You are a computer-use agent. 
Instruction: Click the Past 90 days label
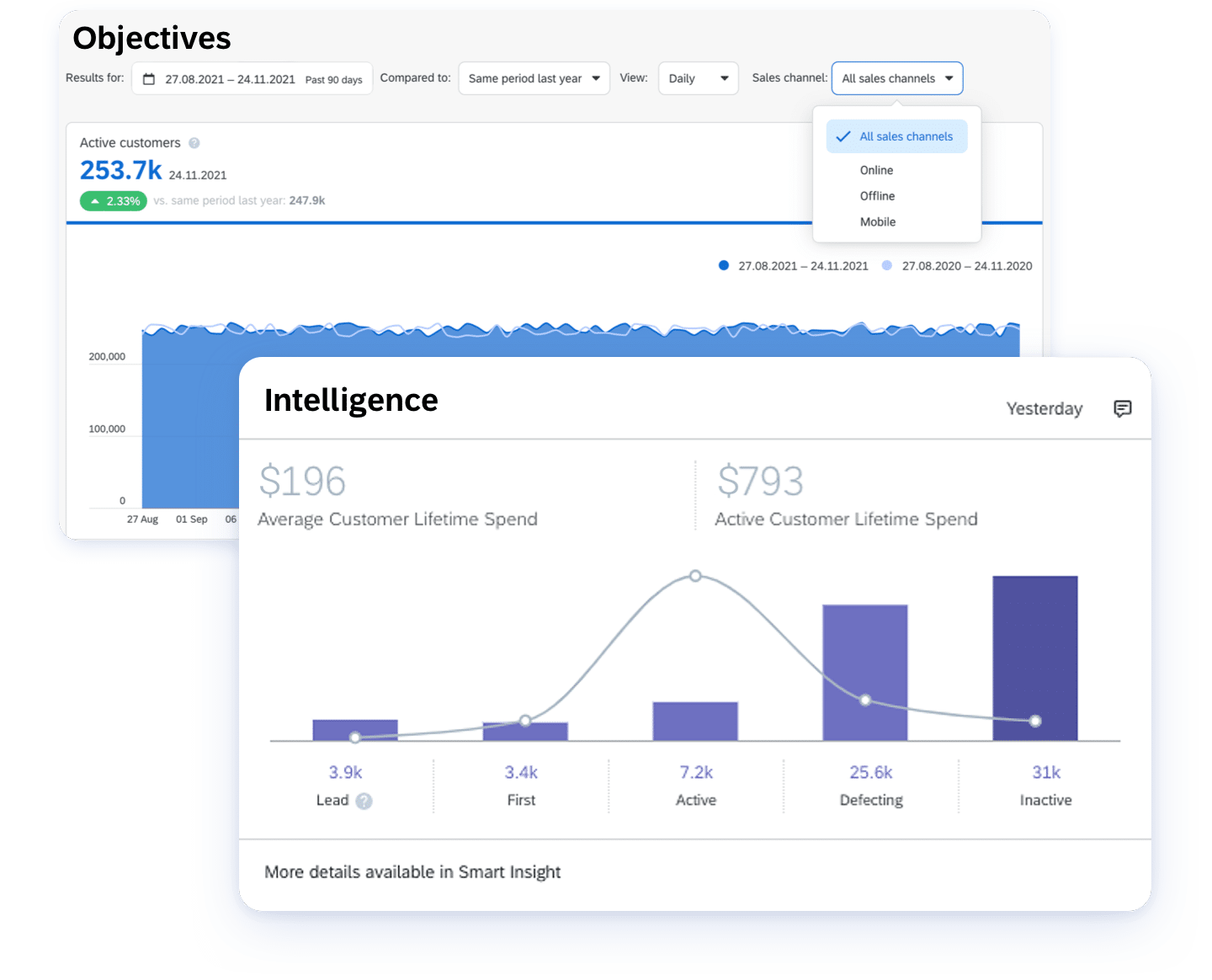333,80
